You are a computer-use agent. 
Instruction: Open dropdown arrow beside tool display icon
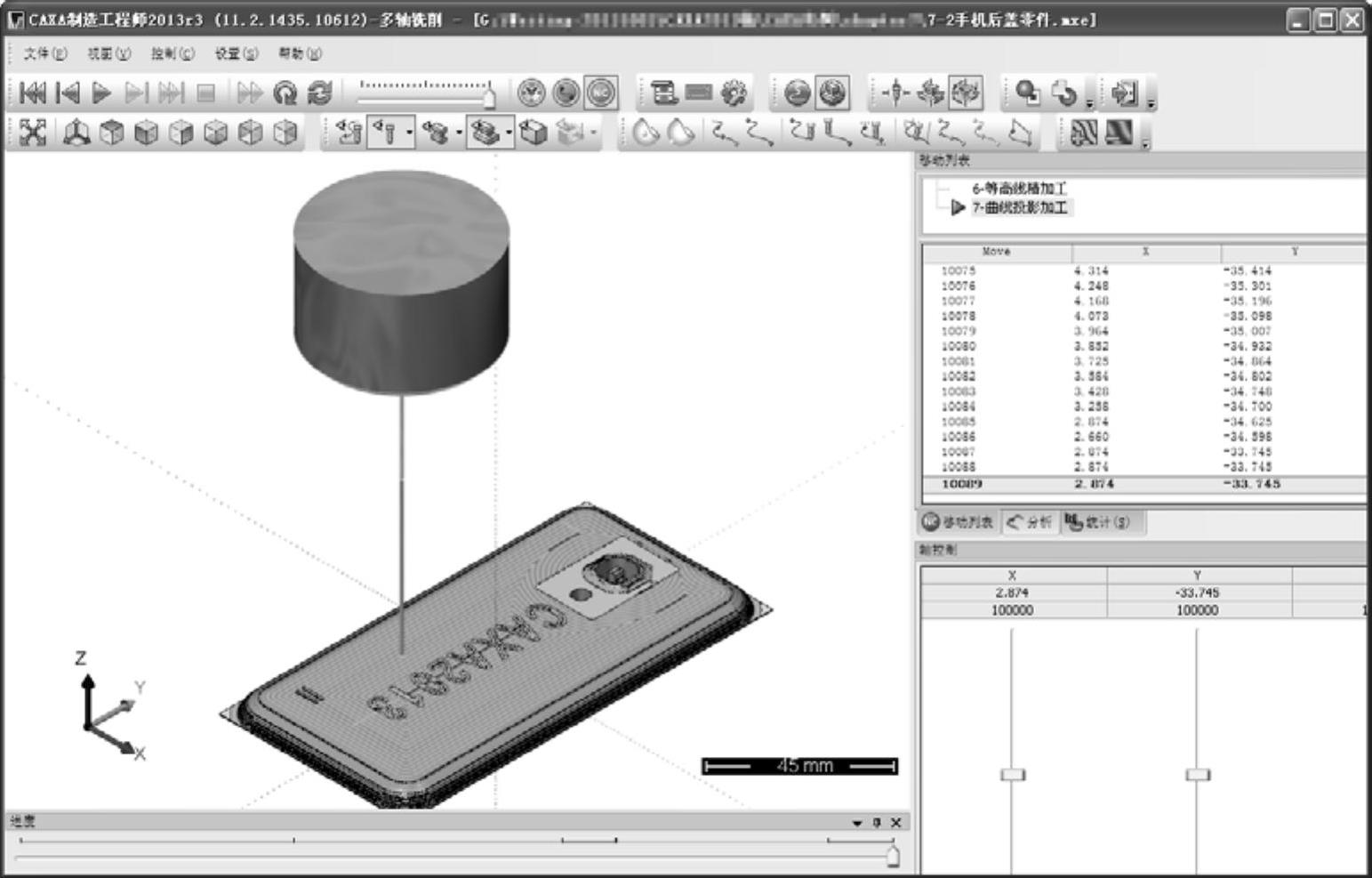point(409,133)
